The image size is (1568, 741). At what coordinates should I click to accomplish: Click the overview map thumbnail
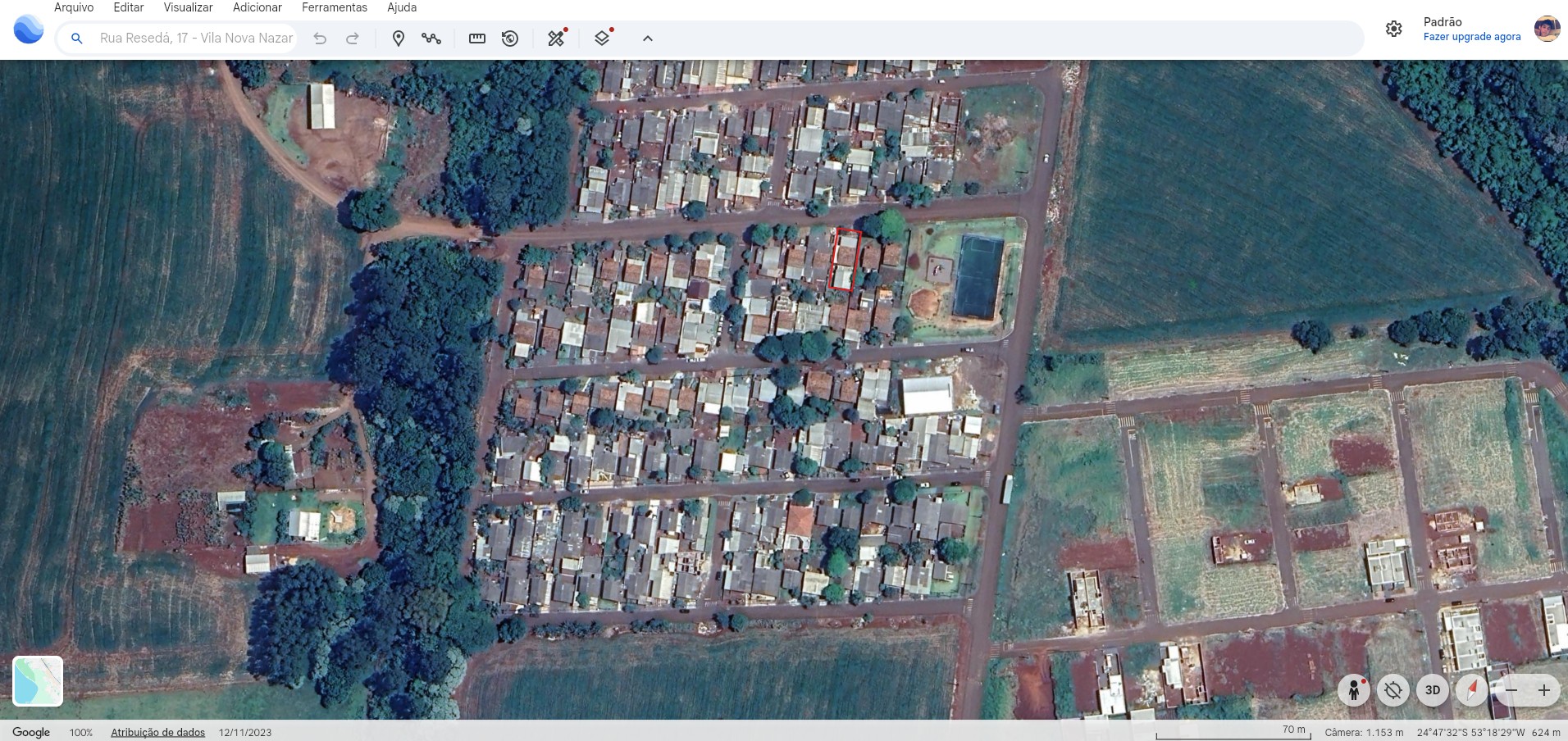point(38,681)
